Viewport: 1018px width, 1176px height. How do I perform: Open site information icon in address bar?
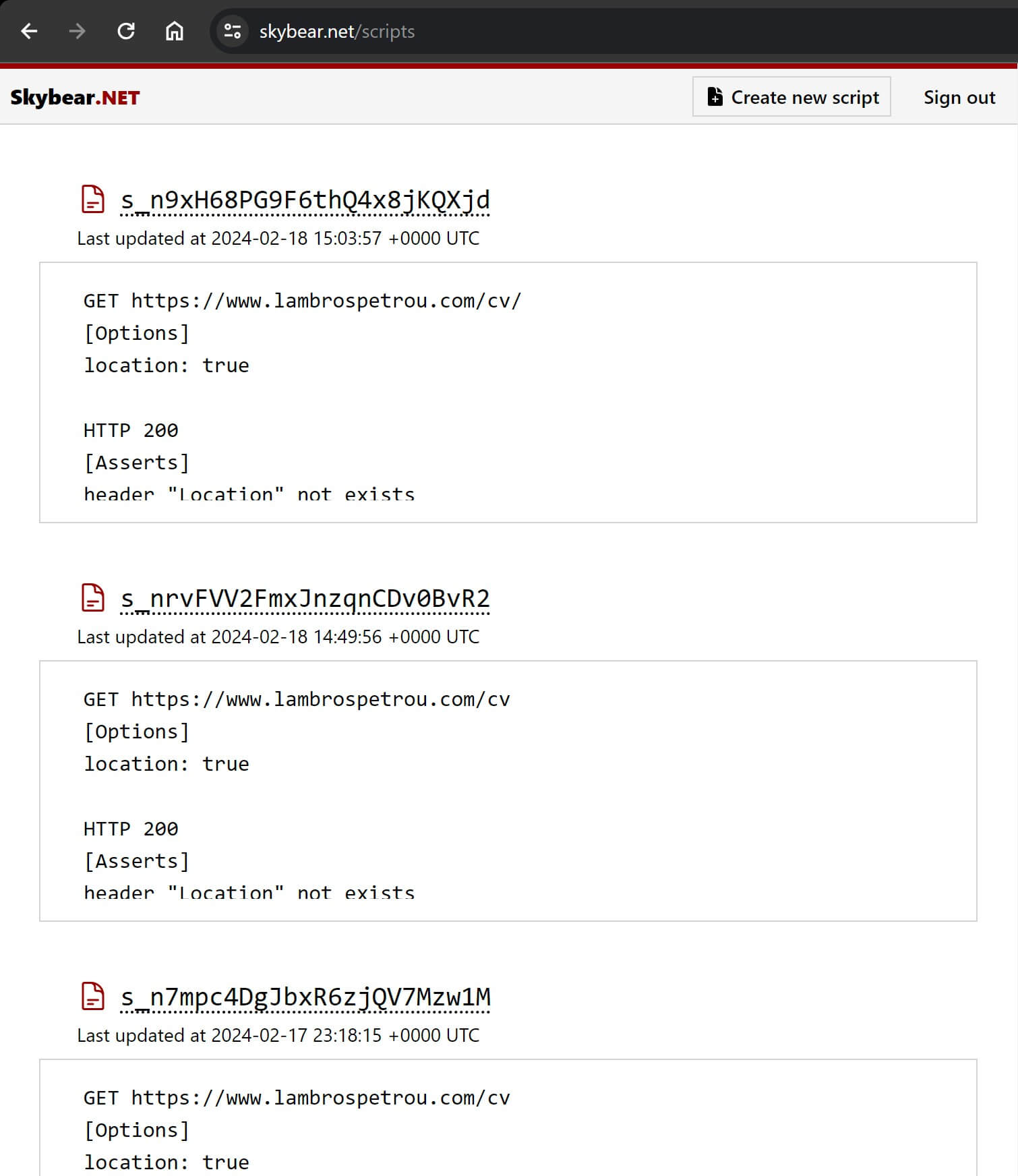(x=233, y=31)
